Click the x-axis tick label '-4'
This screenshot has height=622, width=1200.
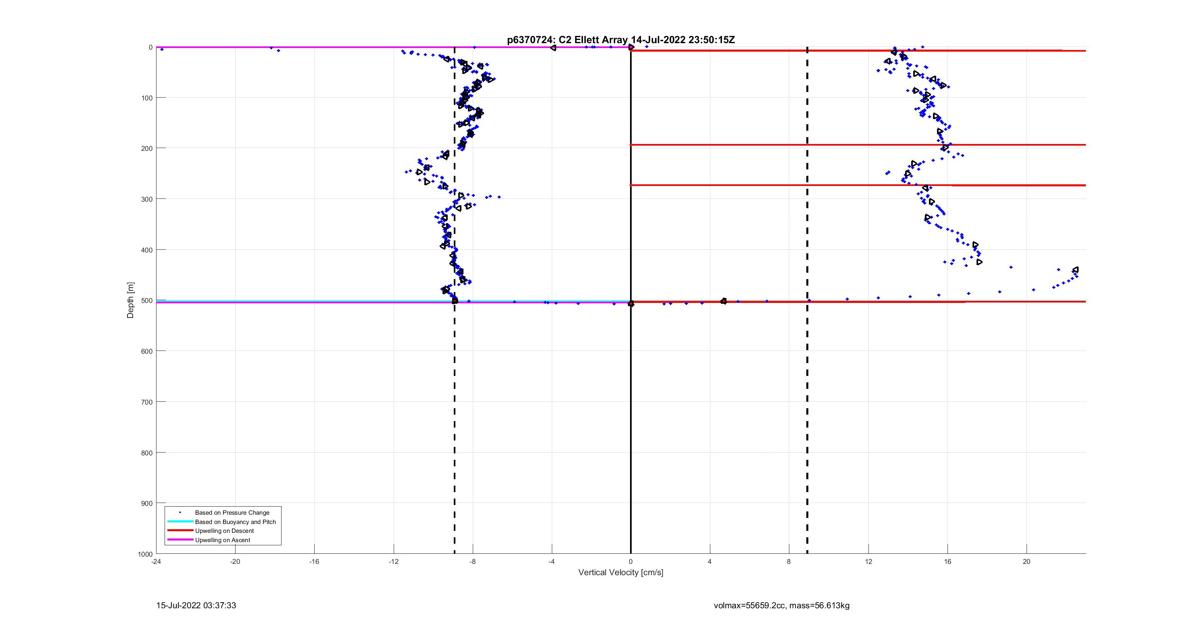pyautogui.click(x=551, y=561)
